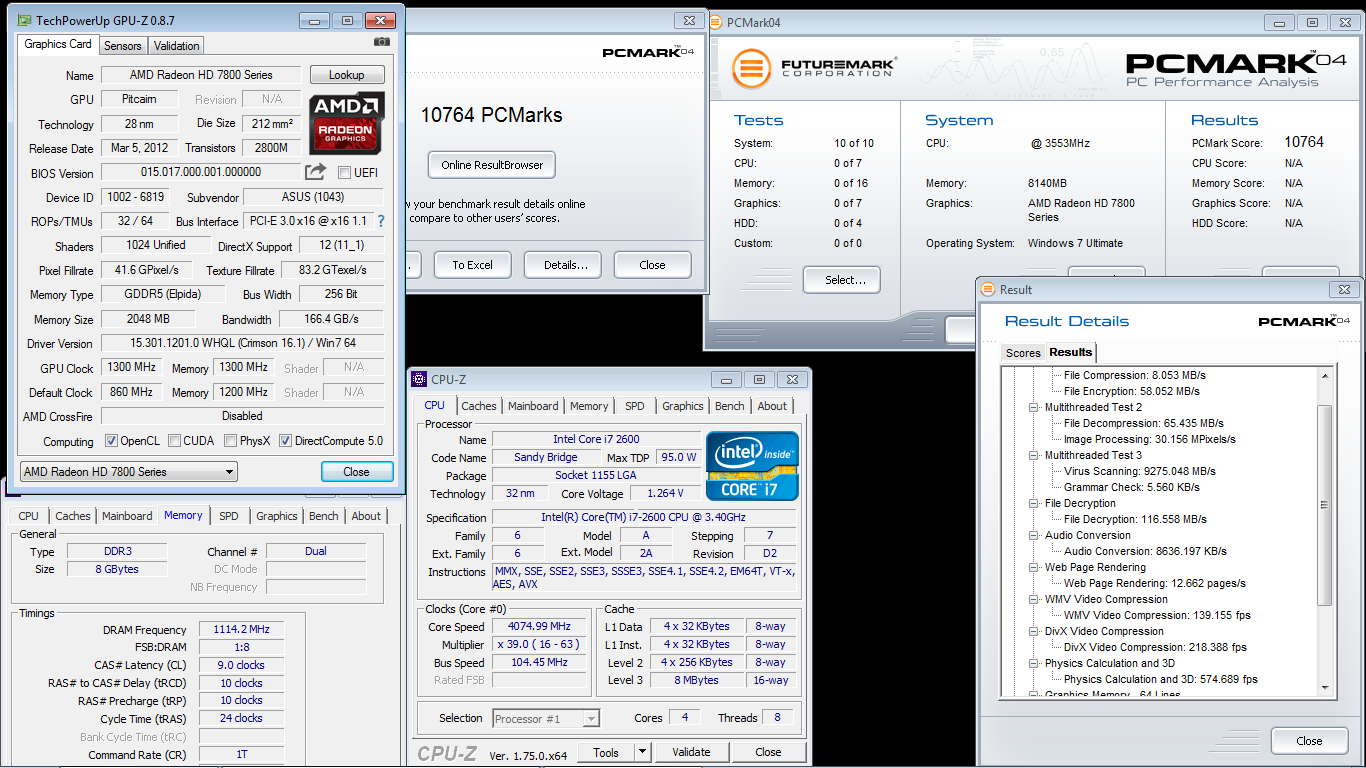Click Close button in the Result window
Image resolution: width=1366 pixels, height=768 pixels.
click(1309, 741)
